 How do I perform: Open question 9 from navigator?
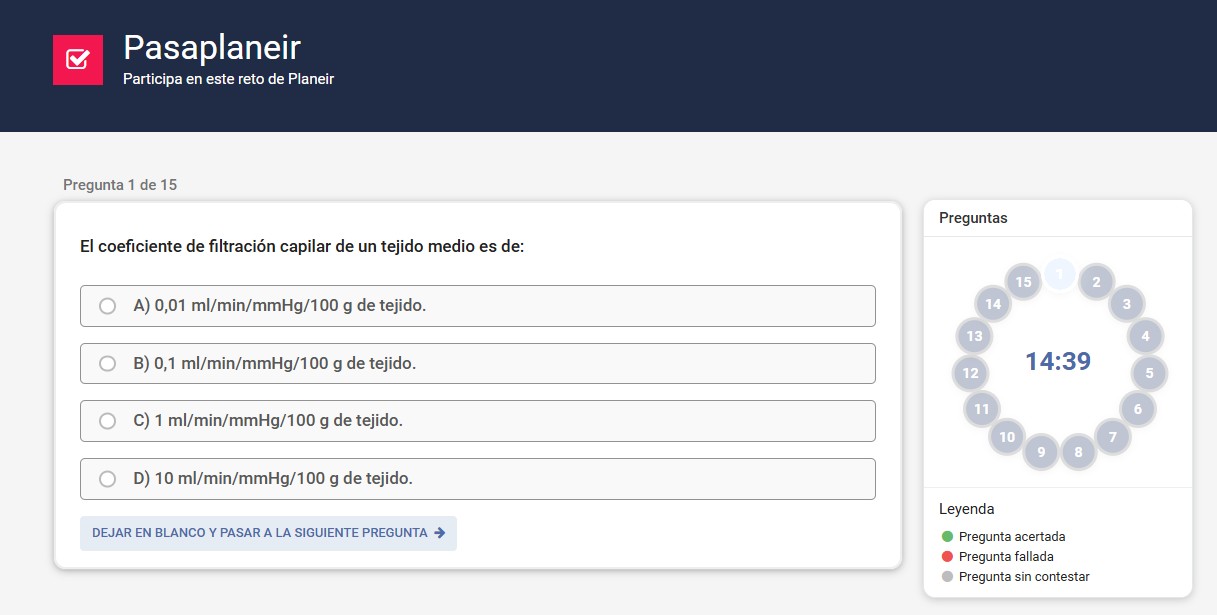[x=1041, y=452]
